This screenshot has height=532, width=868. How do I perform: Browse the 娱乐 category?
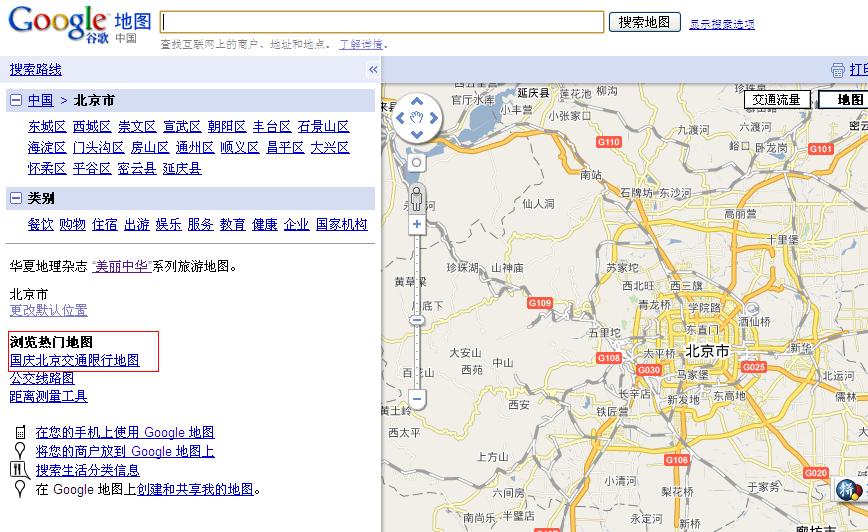pos(169,224)
